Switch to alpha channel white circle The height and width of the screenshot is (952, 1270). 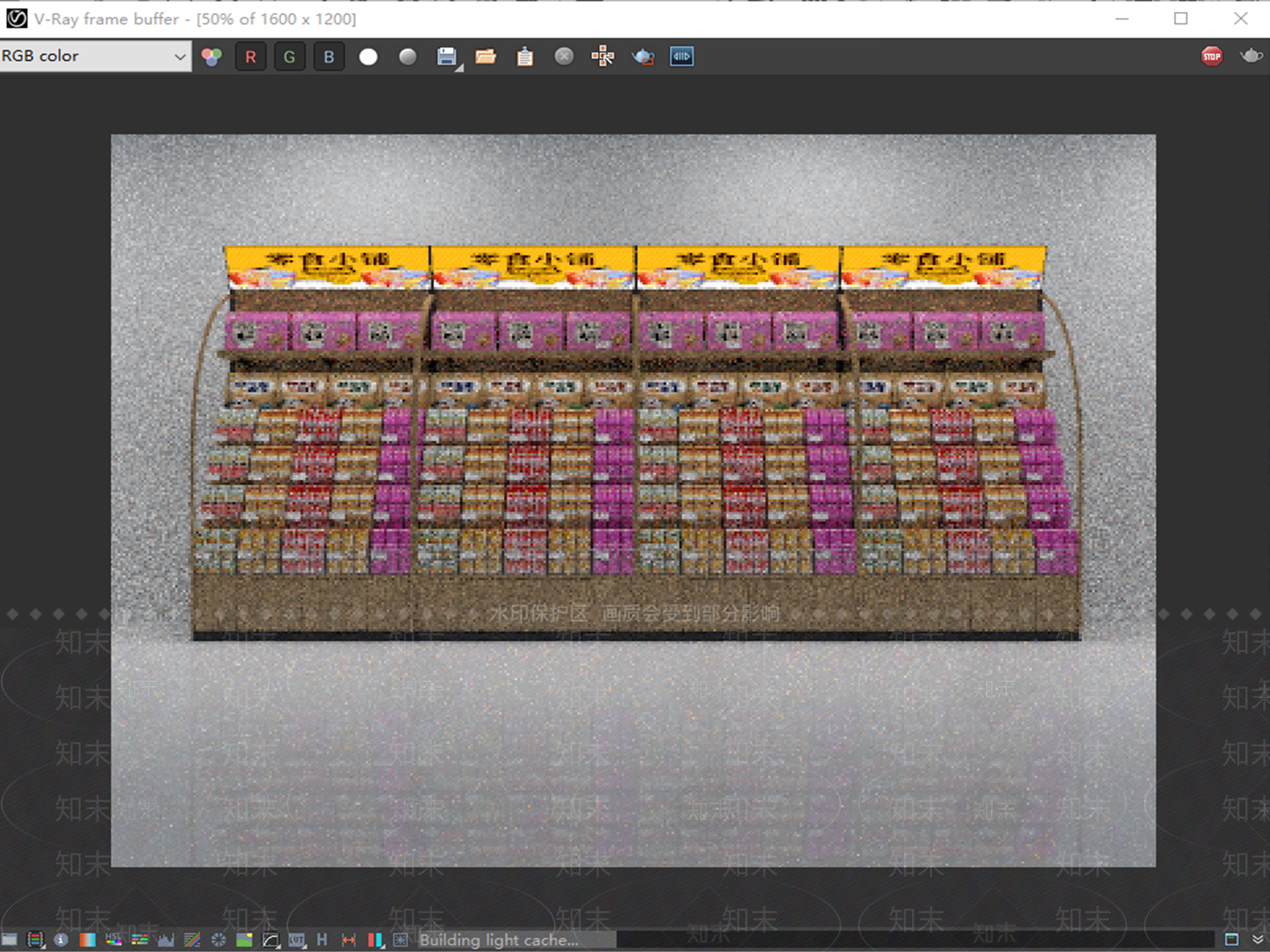368,56
